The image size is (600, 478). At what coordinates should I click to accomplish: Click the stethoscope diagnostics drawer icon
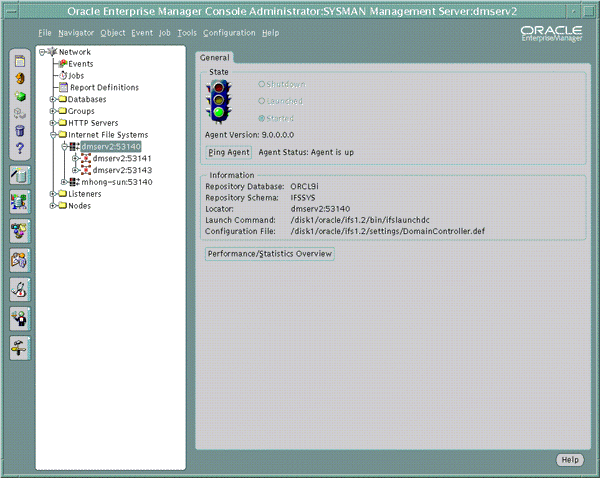(x=20, y=289)
